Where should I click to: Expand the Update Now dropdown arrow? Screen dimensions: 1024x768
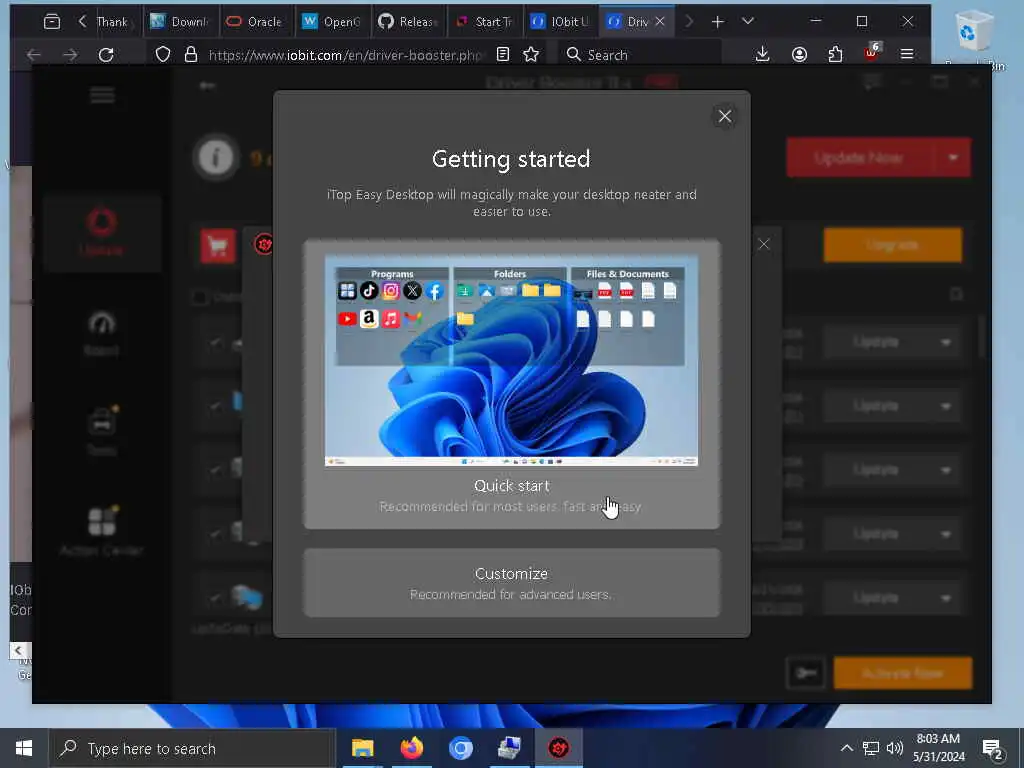pyautogui.click(x=953, y=157)
